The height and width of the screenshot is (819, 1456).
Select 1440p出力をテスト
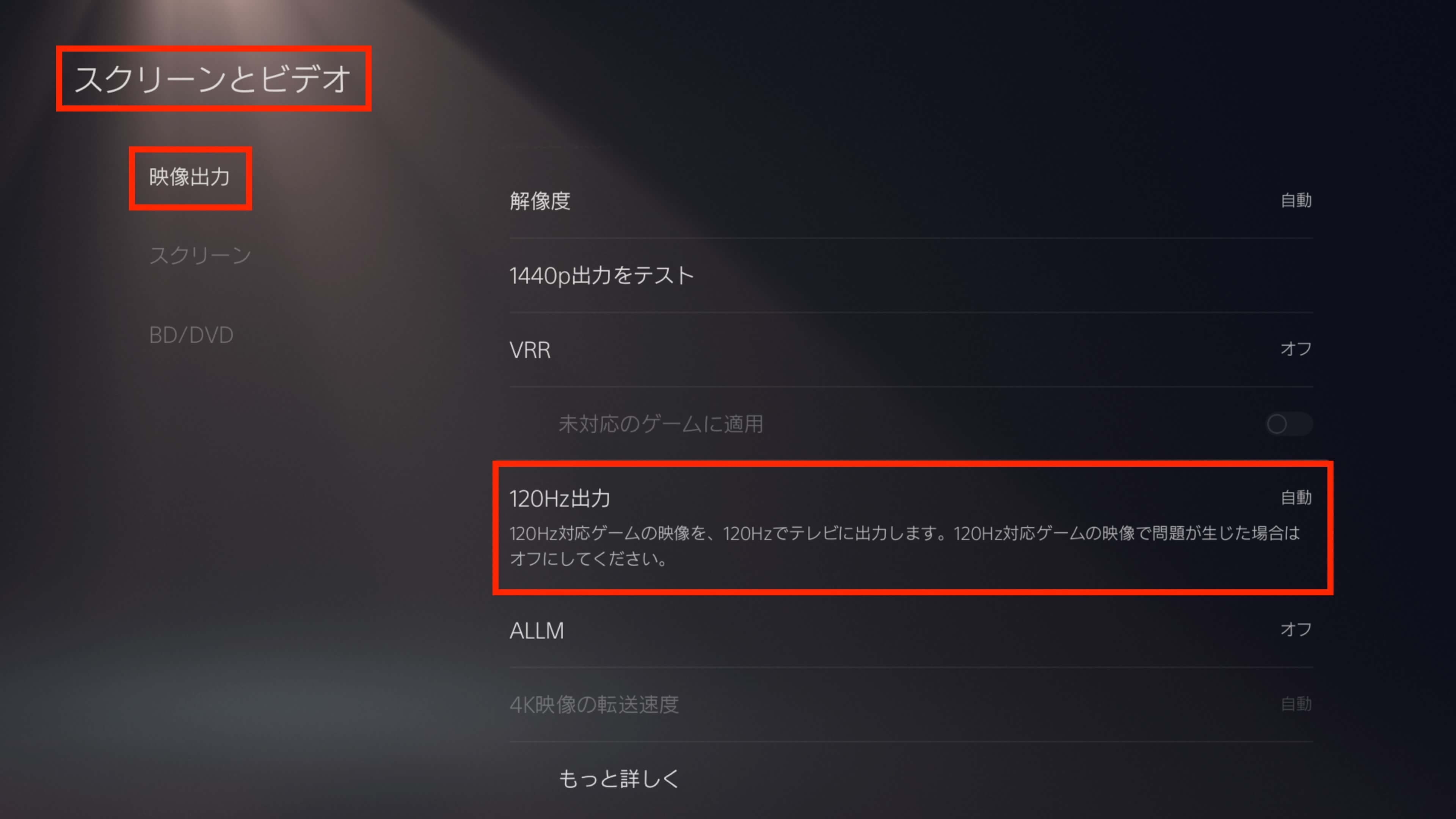(911, 276)
